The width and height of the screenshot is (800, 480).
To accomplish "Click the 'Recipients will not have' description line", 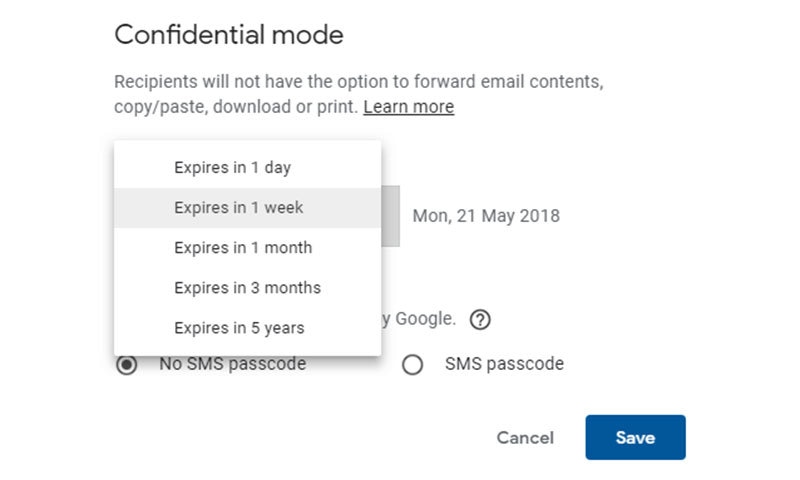I will coord(359,82).
